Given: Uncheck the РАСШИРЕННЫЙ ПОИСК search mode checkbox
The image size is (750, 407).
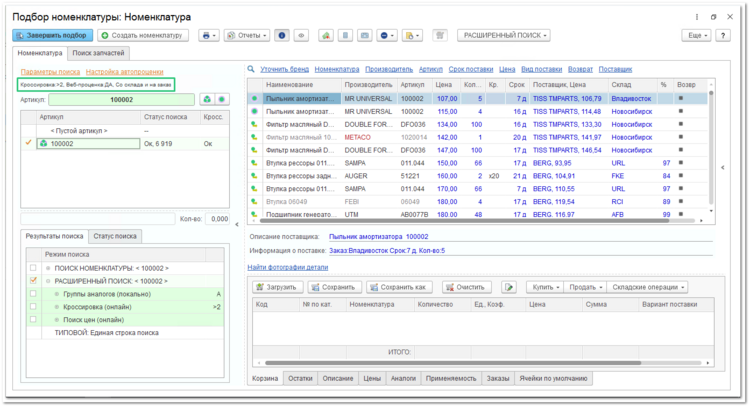Looking at the screenshot, I should [33, 281].
